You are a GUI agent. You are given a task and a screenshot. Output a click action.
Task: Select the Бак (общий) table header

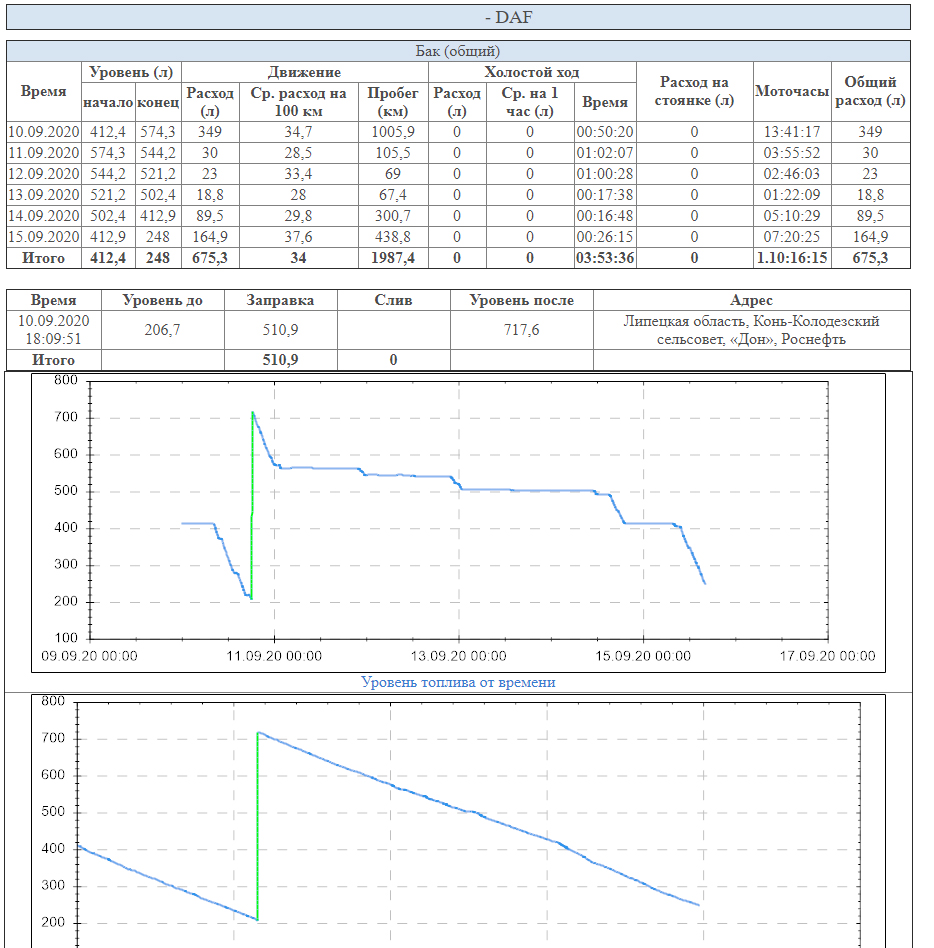coord(458,51)
